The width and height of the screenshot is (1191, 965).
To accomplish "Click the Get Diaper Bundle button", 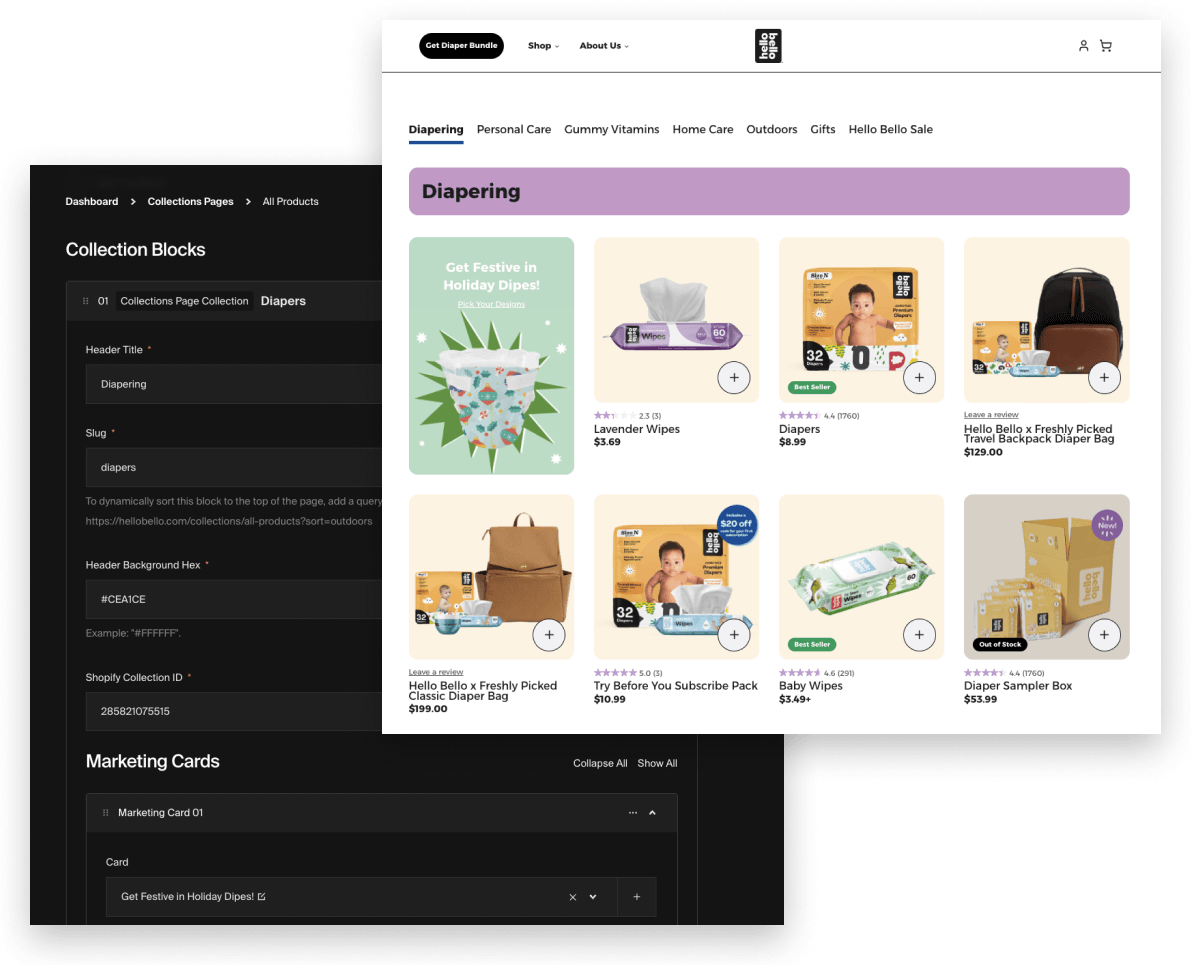I will tap(461, 46).
